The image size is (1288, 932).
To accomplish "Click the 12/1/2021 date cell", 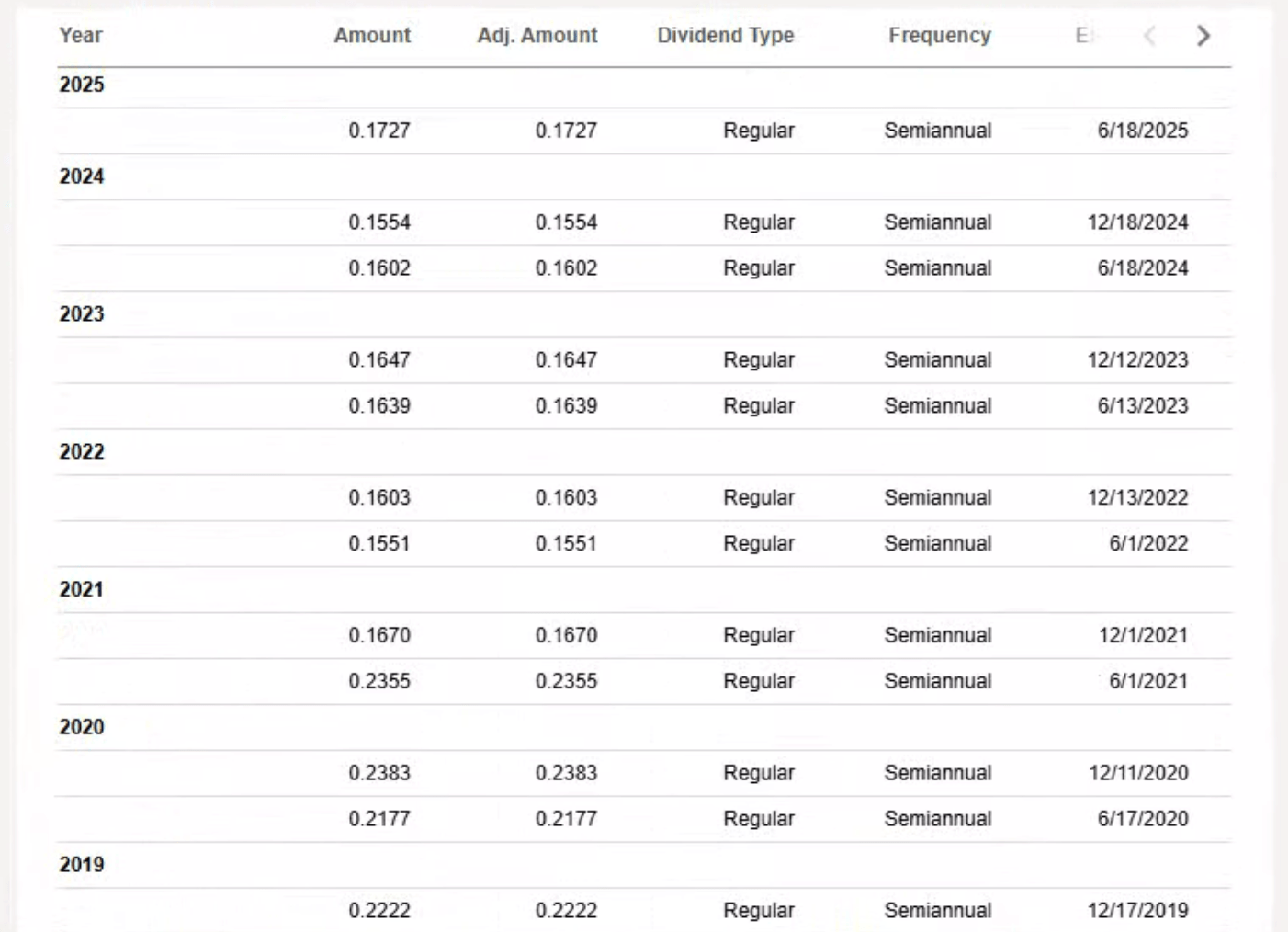I will point(1143,635).
